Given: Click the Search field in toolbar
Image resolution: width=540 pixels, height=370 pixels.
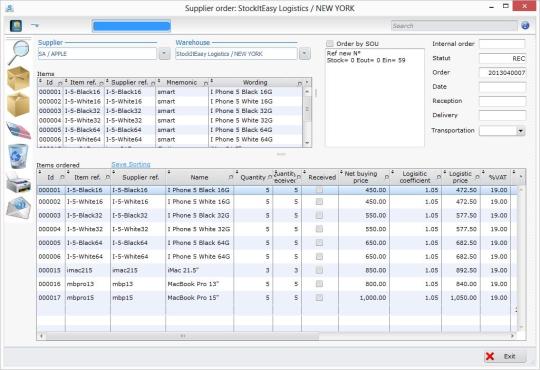Looking at the screenshot, I should (x=454, y=26).
